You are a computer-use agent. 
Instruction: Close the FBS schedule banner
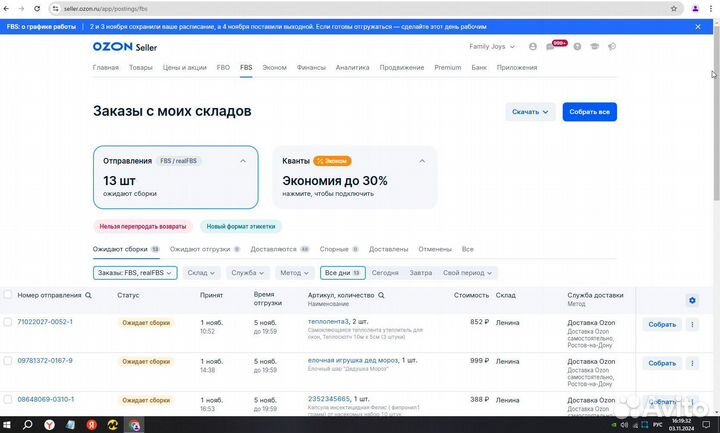[698, 27]
